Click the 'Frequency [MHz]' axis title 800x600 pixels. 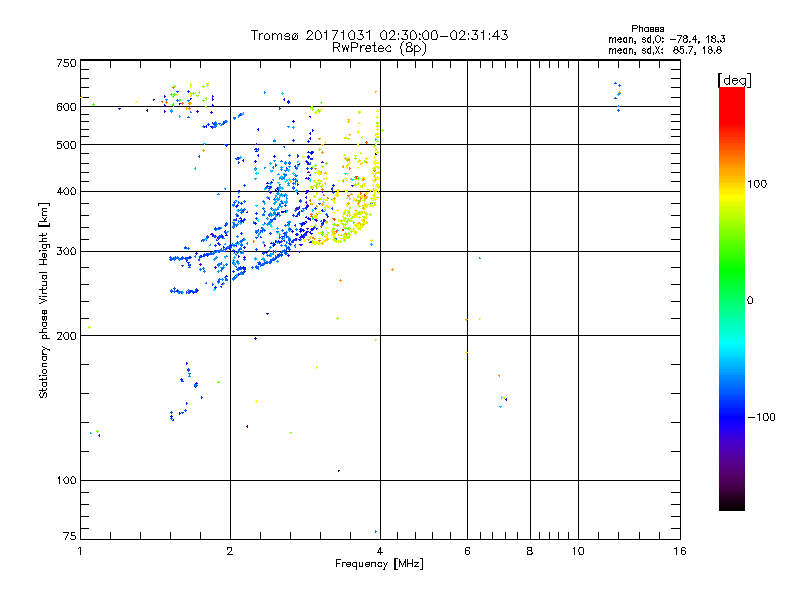379,564
